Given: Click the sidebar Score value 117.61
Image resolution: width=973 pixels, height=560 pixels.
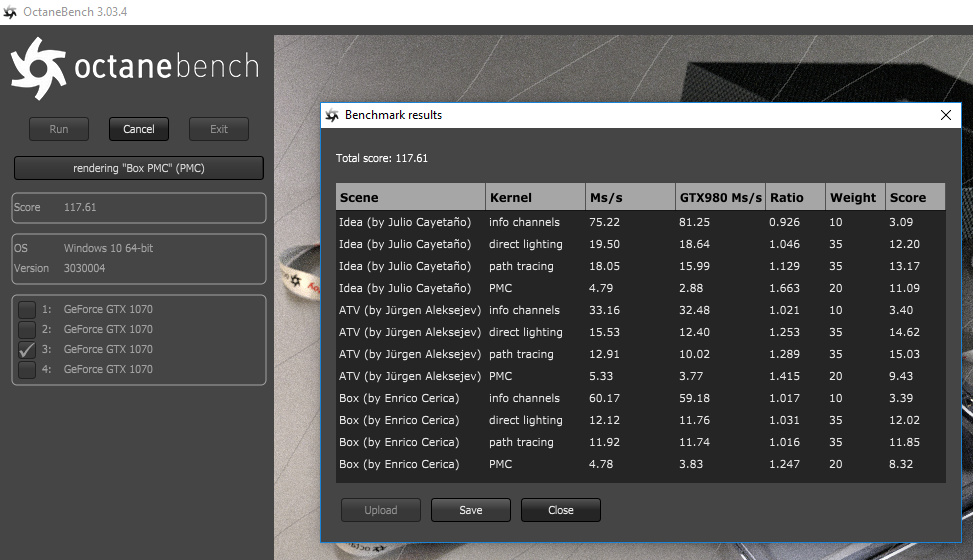Looking at the screenshot, I should (x=80, y=207).
